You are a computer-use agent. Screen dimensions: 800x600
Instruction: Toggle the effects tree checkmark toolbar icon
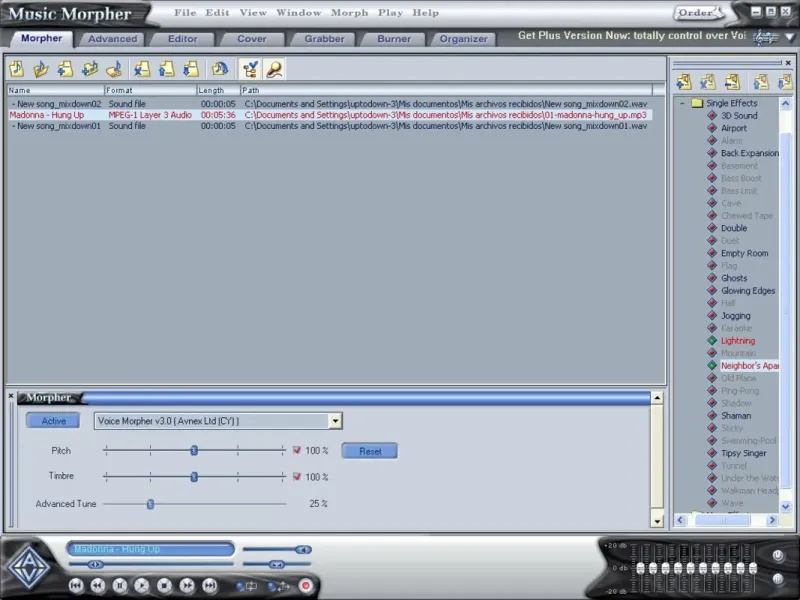[x=250, y=69]
